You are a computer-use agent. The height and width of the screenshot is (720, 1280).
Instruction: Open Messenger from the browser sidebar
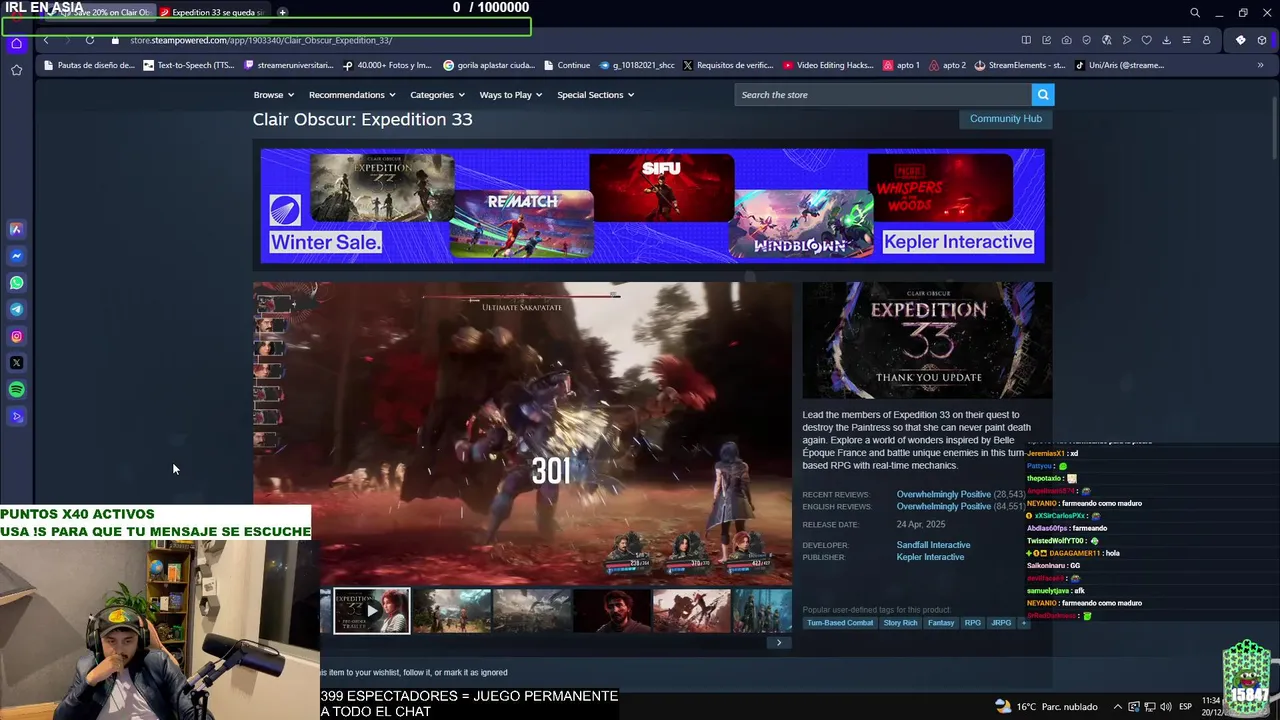[16, 256]
